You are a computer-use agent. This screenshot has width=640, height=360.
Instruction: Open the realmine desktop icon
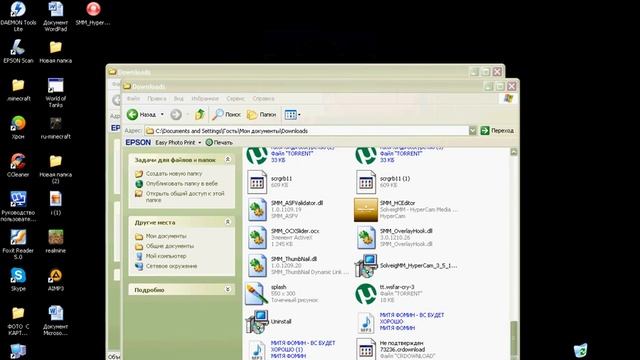pyautogui.click(x=56, y=241)
